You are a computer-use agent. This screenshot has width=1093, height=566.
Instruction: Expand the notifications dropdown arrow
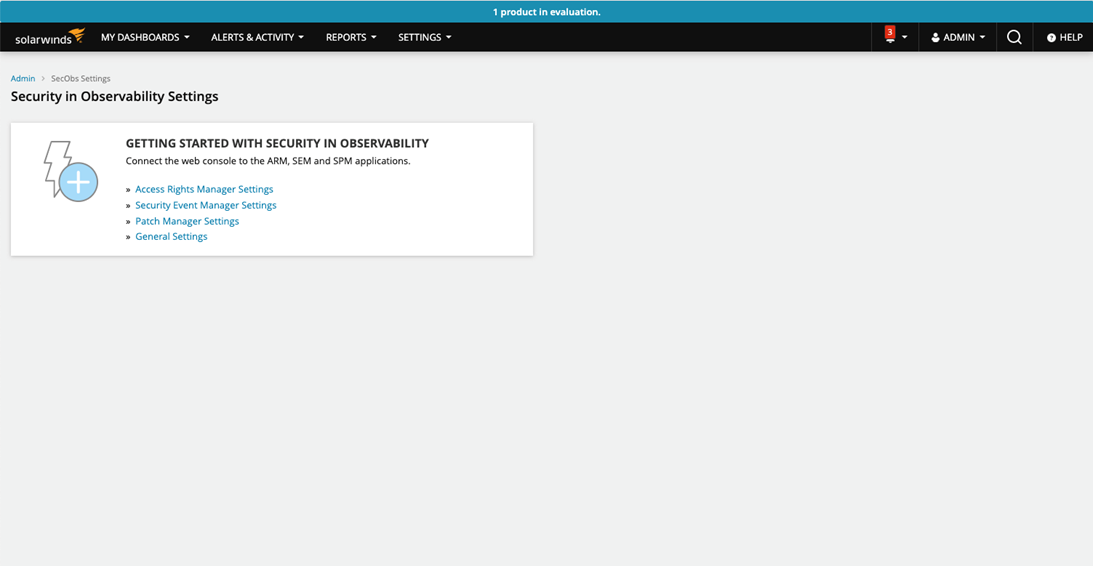[x=905, y=37]
